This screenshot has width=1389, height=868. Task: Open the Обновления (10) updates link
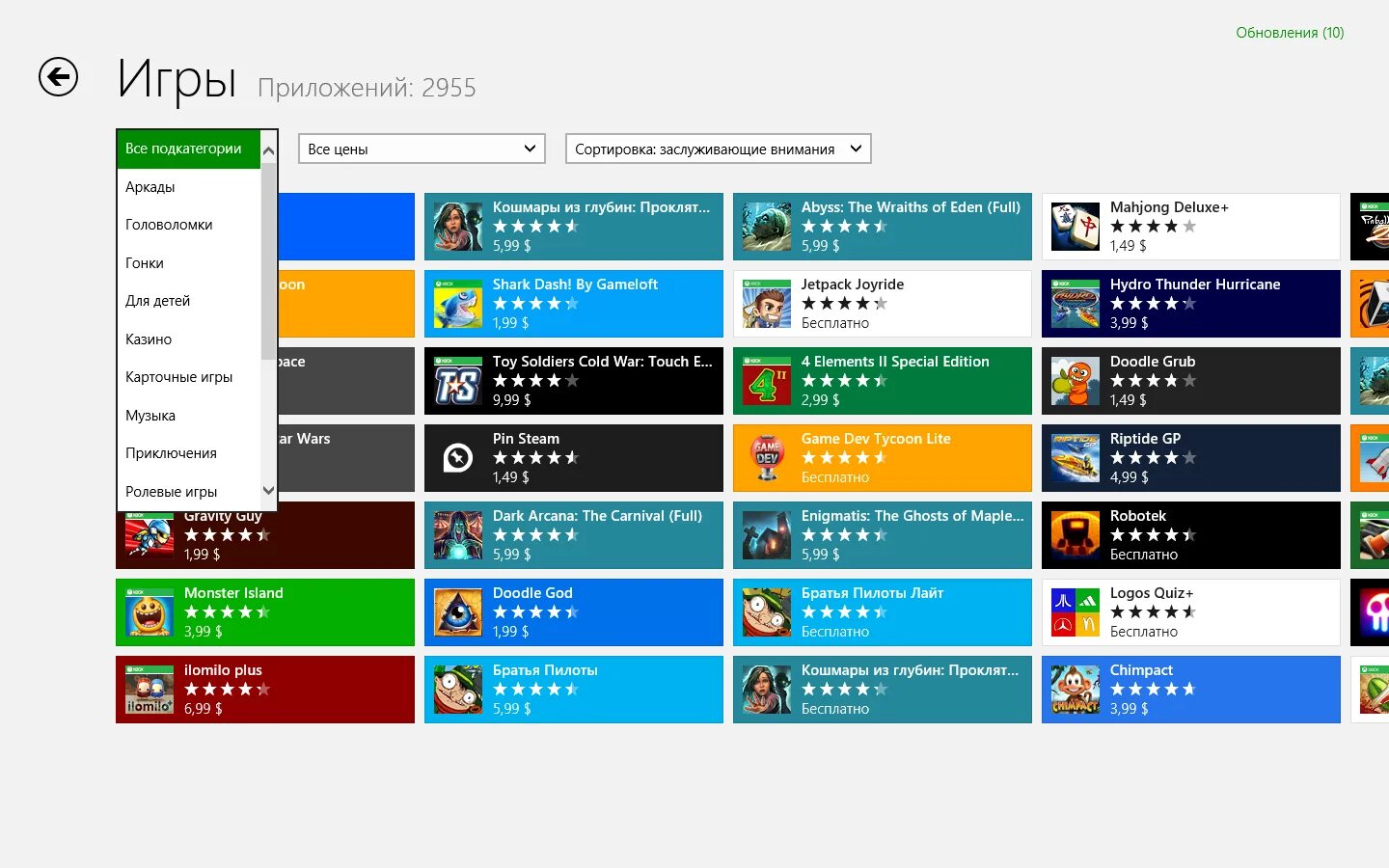click(1290, 33)
